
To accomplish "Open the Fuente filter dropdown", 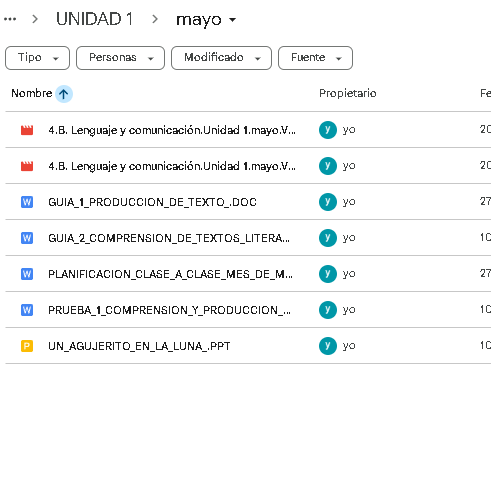I will pos(315,58).
